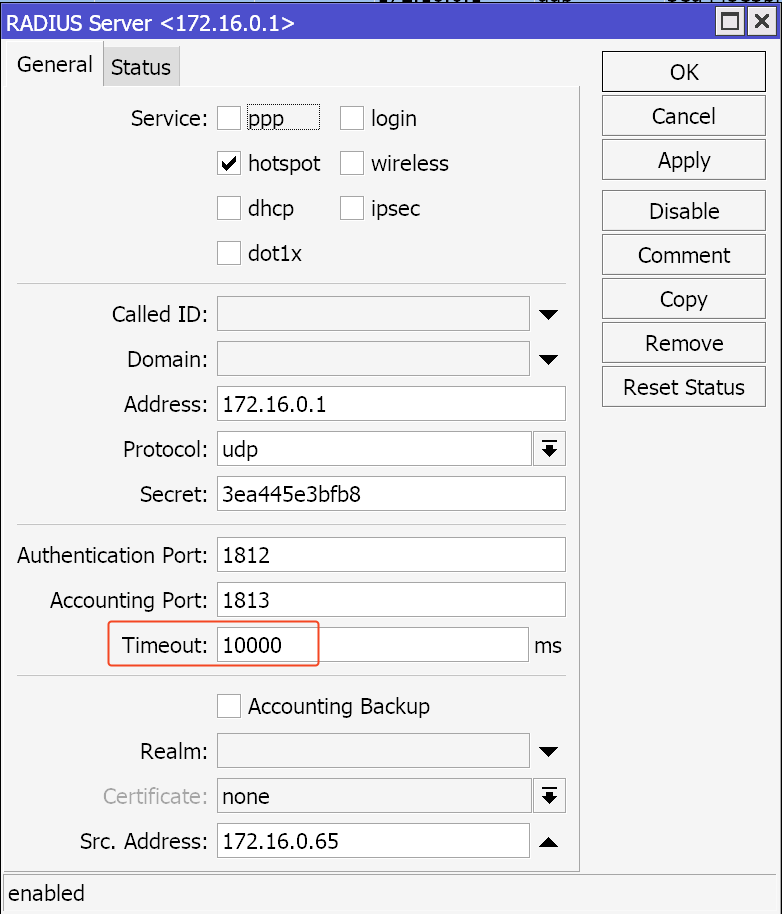Click the Cancel button
782x914 pixels.
684,116
